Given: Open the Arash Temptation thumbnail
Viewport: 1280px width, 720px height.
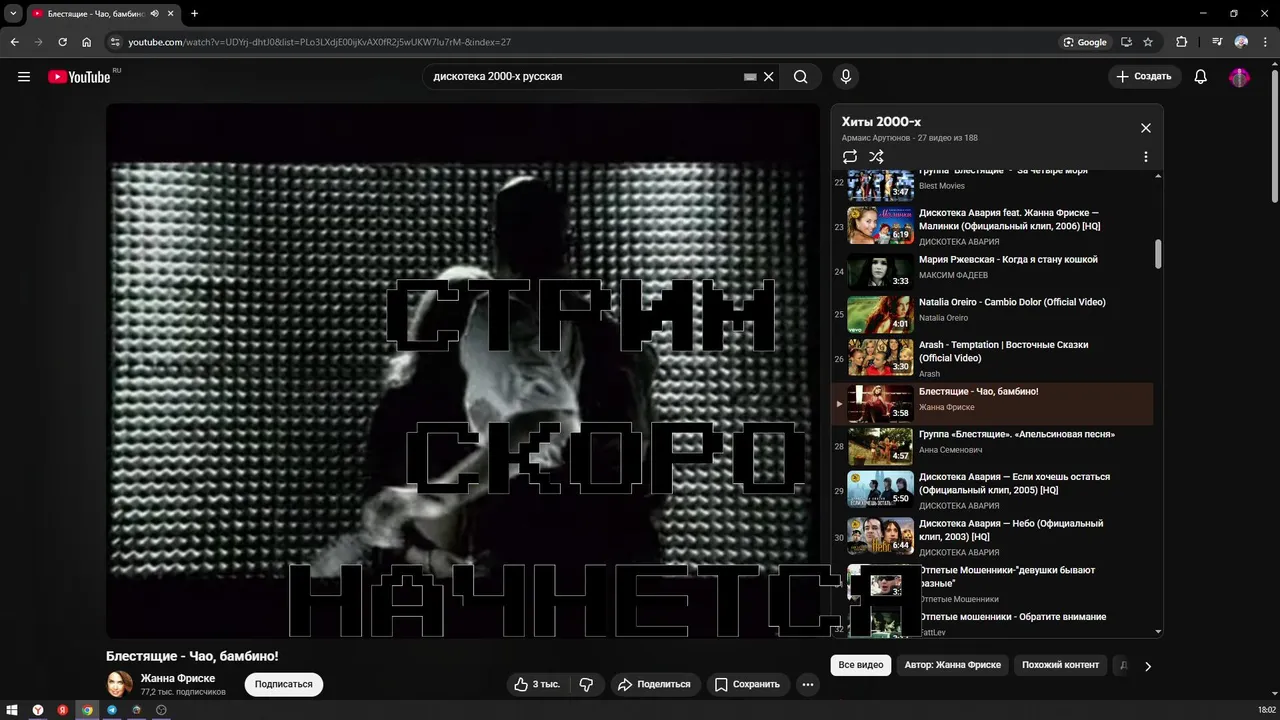Looking at the screenshot, I should tap(880, 358).
